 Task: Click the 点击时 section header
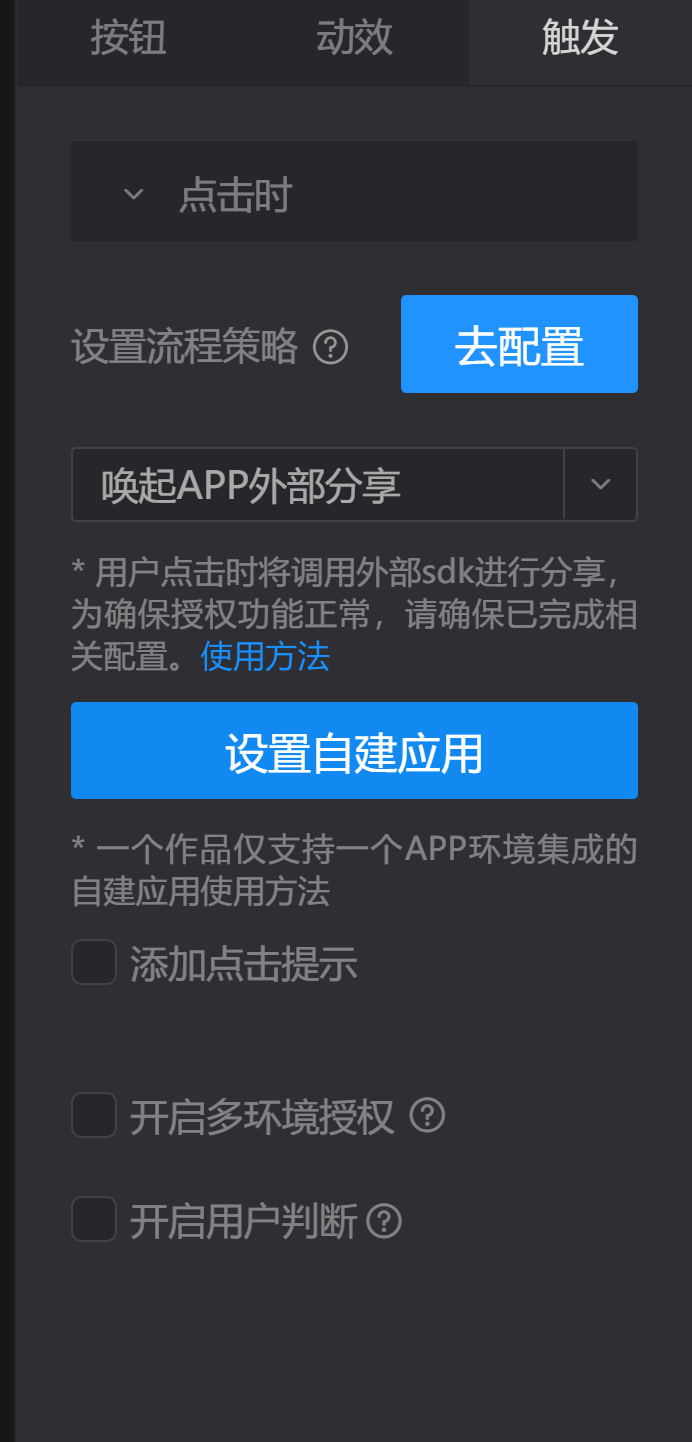354,191
